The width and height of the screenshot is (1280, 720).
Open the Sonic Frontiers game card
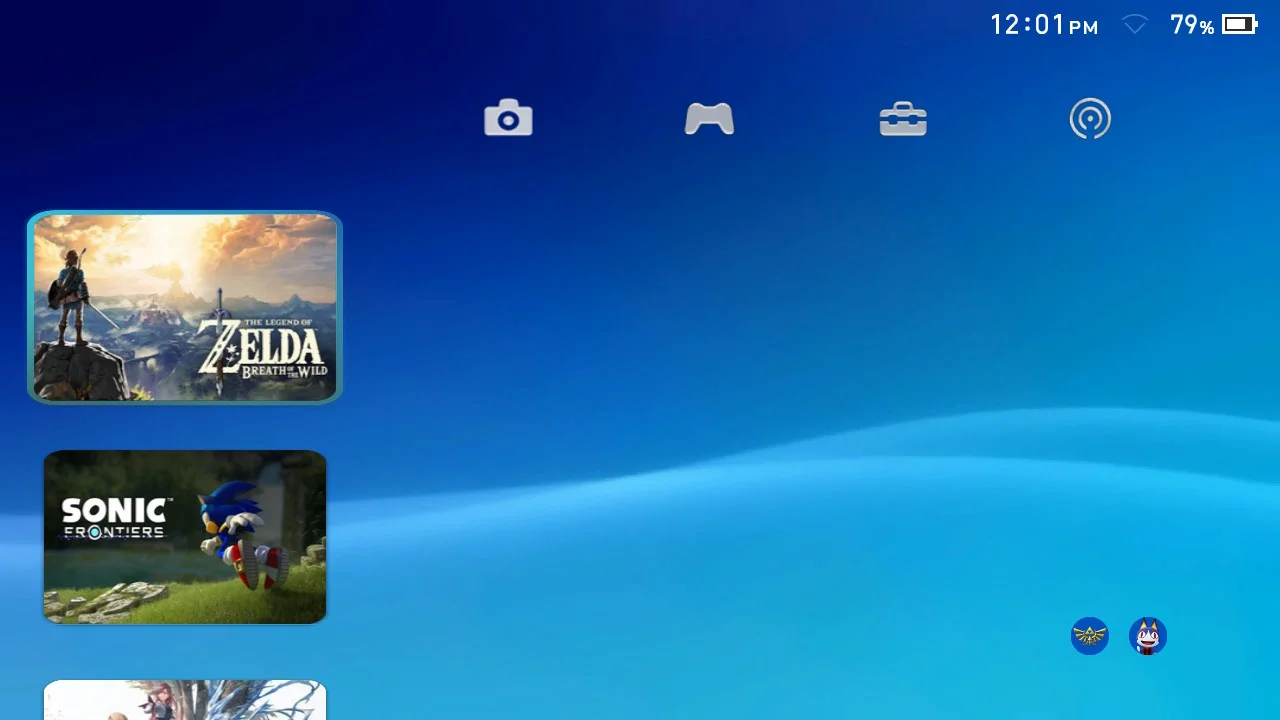[x=185, y=537]
